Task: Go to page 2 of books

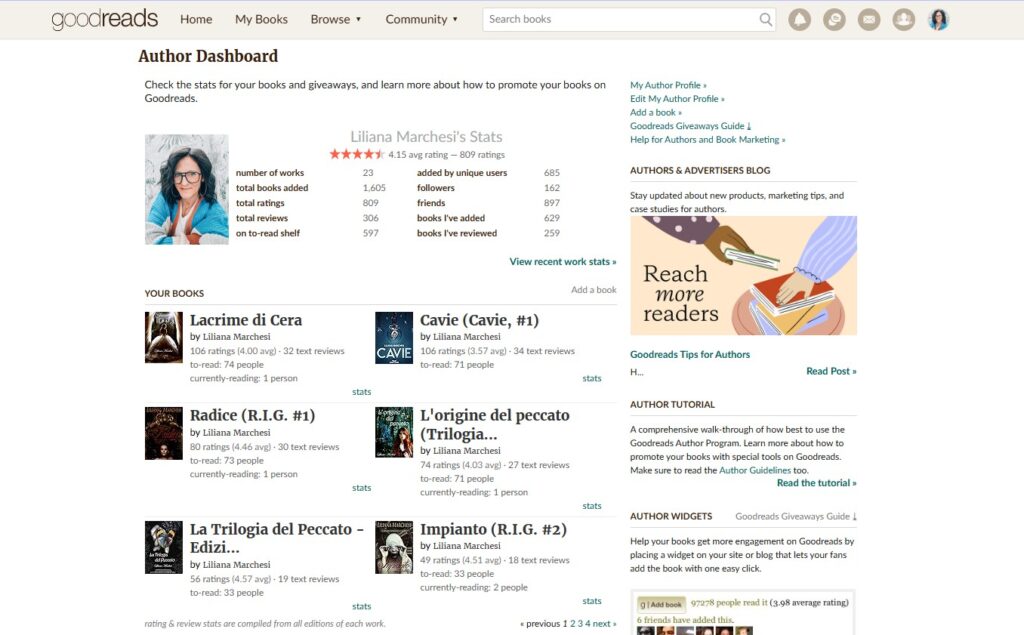Action: click(x=573, y=623)
